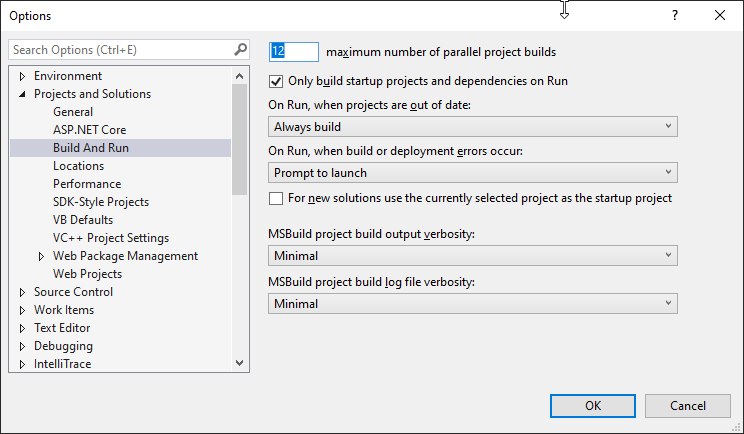The height and width of the screenshot is (434, 744).
Task: Open MSBuild log file verbosity dropdown
Action: pyautogui.click(x=473, y=304)
